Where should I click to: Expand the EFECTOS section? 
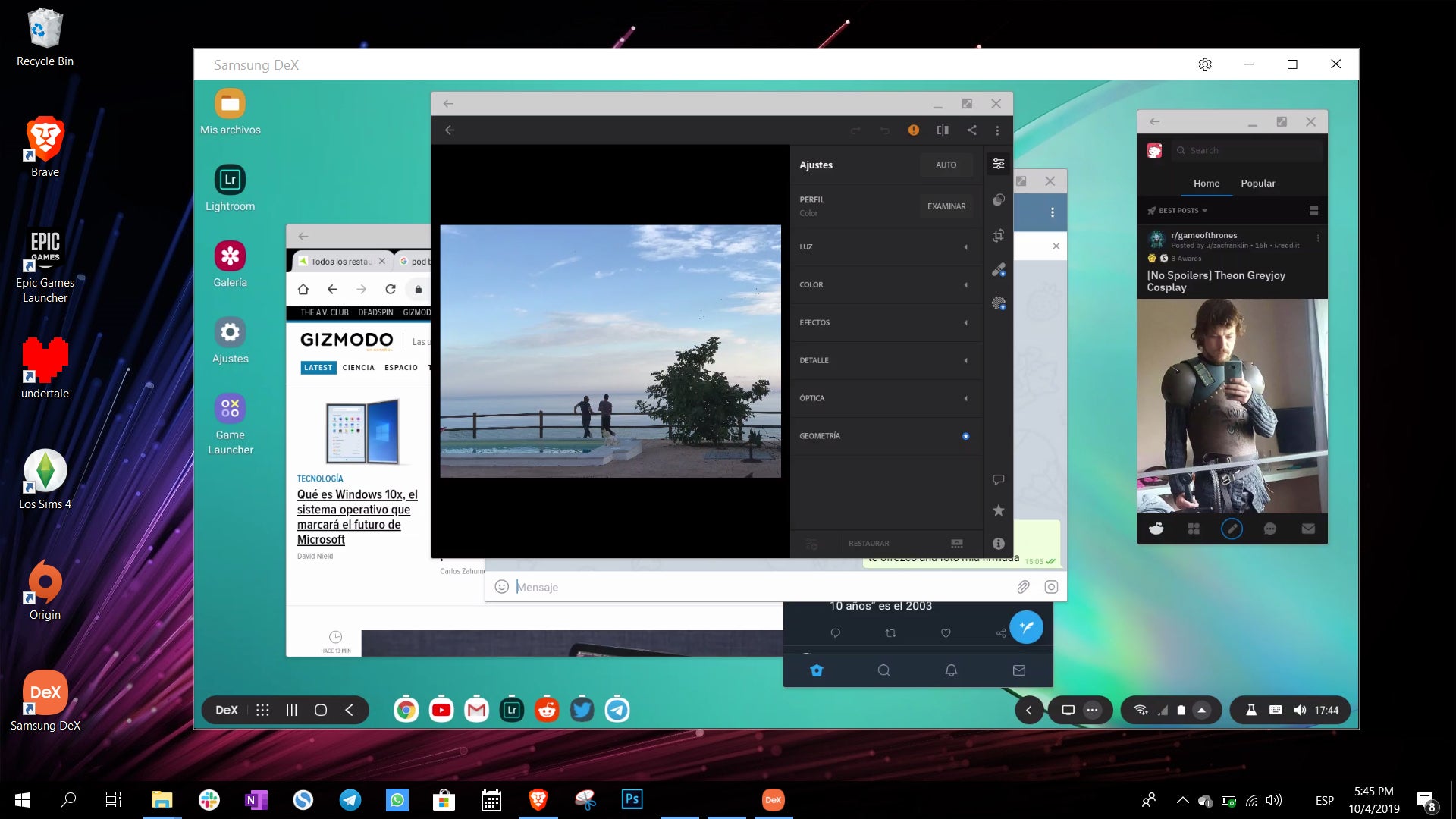pyautogui.click(x=884, y=323)
